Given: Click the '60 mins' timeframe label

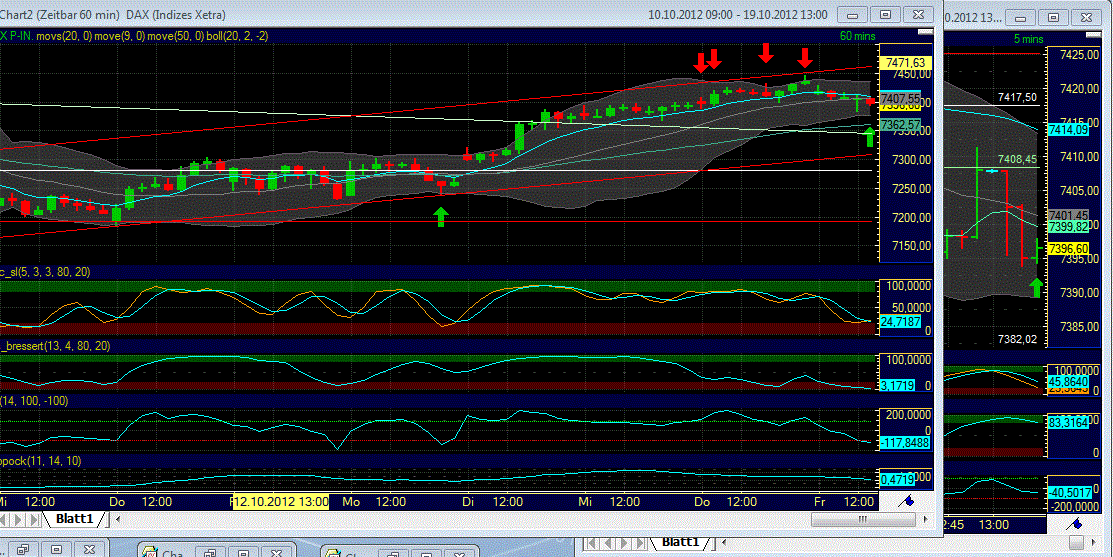Looking at the screenshot, I should [857, 36].
